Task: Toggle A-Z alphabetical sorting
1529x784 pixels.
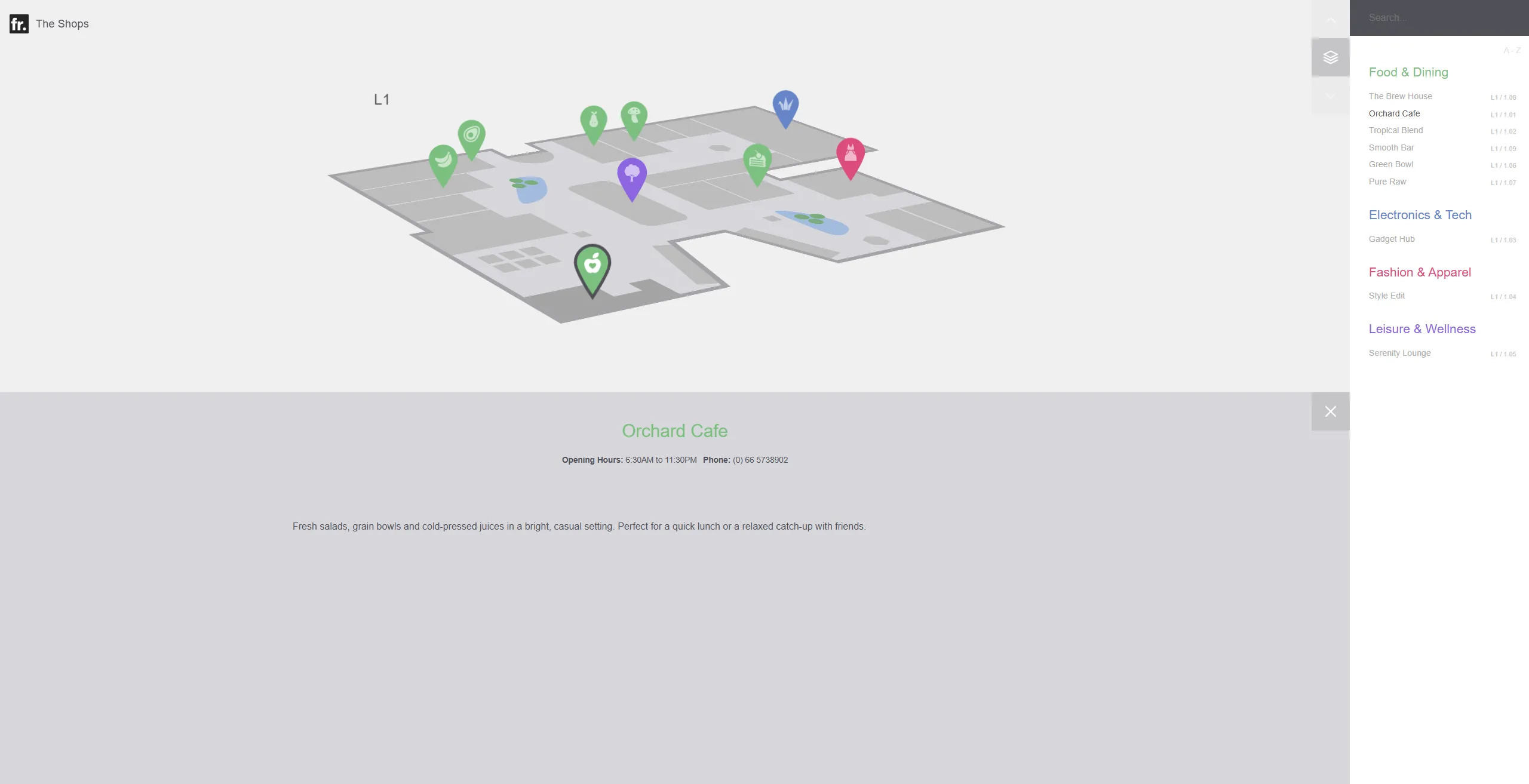Action: (x=1512, y=51)
